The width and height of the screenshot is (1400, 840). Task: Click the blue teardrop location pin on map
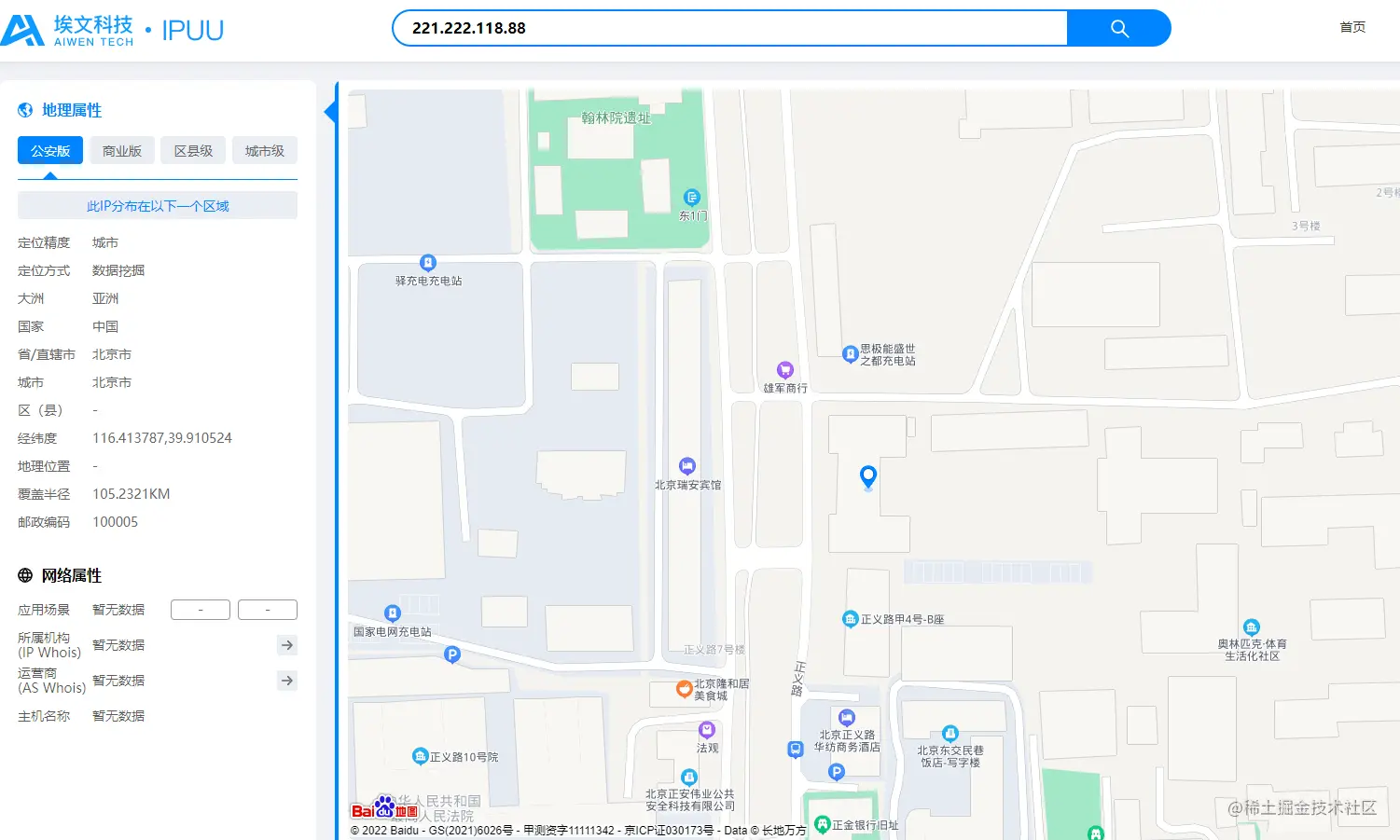(867, 476)
